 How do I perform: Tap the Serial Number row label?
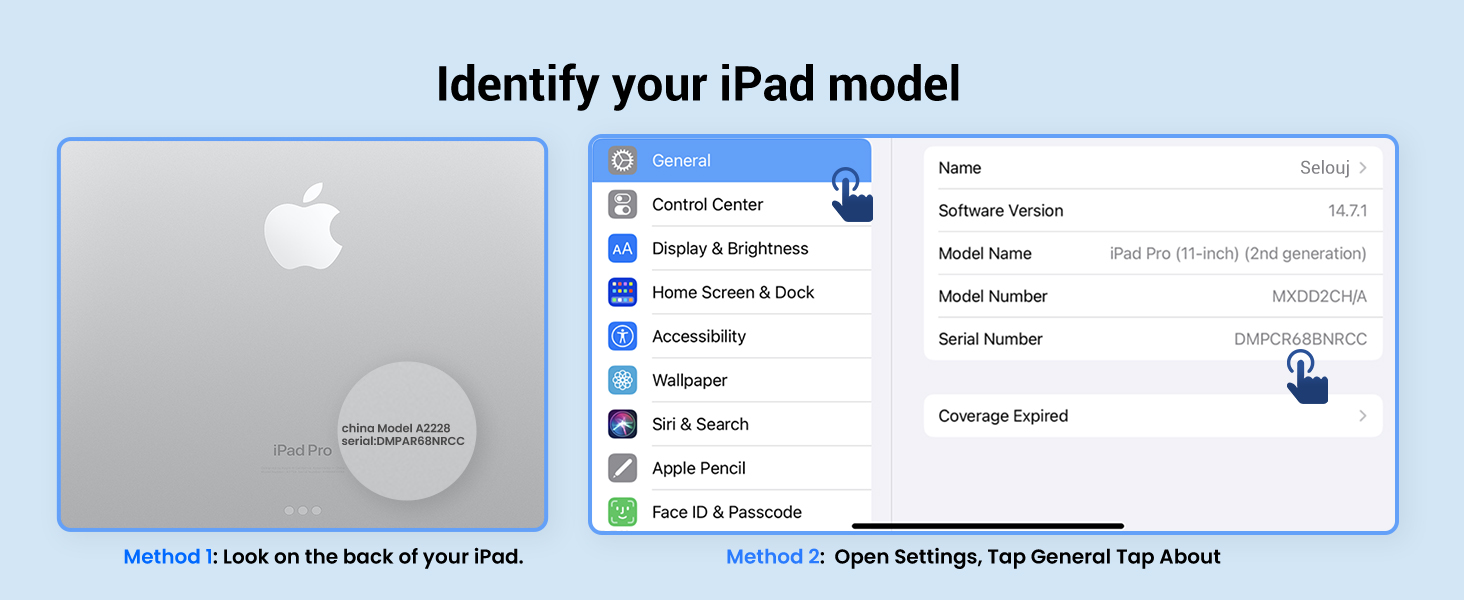[x=990, y=340]
